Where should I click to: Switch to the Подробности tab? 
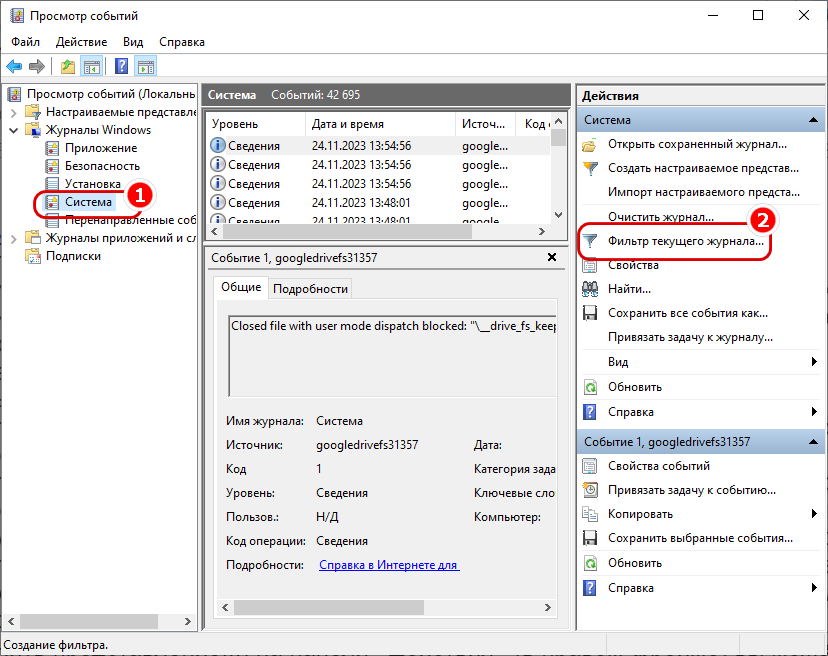pos(310,288)
